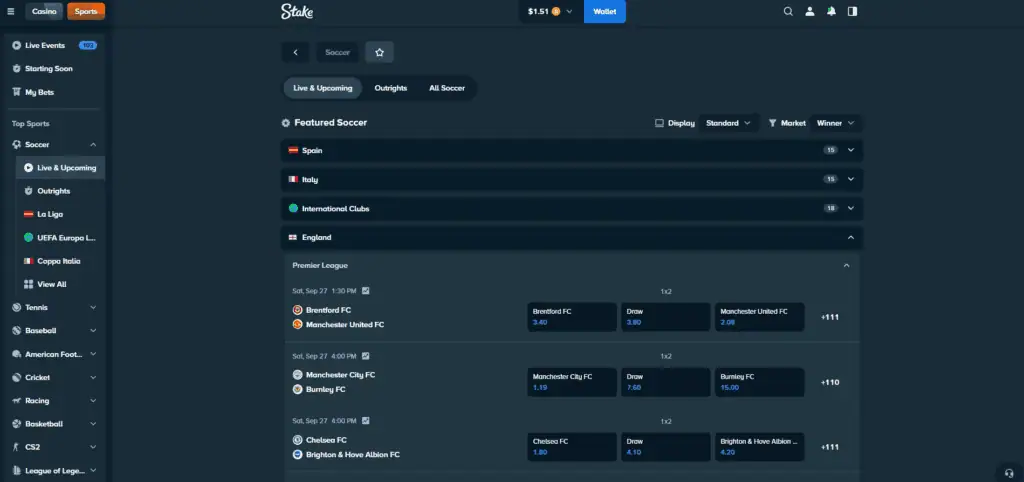Bet on Draw for Manchester City match
The width and height of the screenshot is (1024, 482).
(x=665, y=382)
